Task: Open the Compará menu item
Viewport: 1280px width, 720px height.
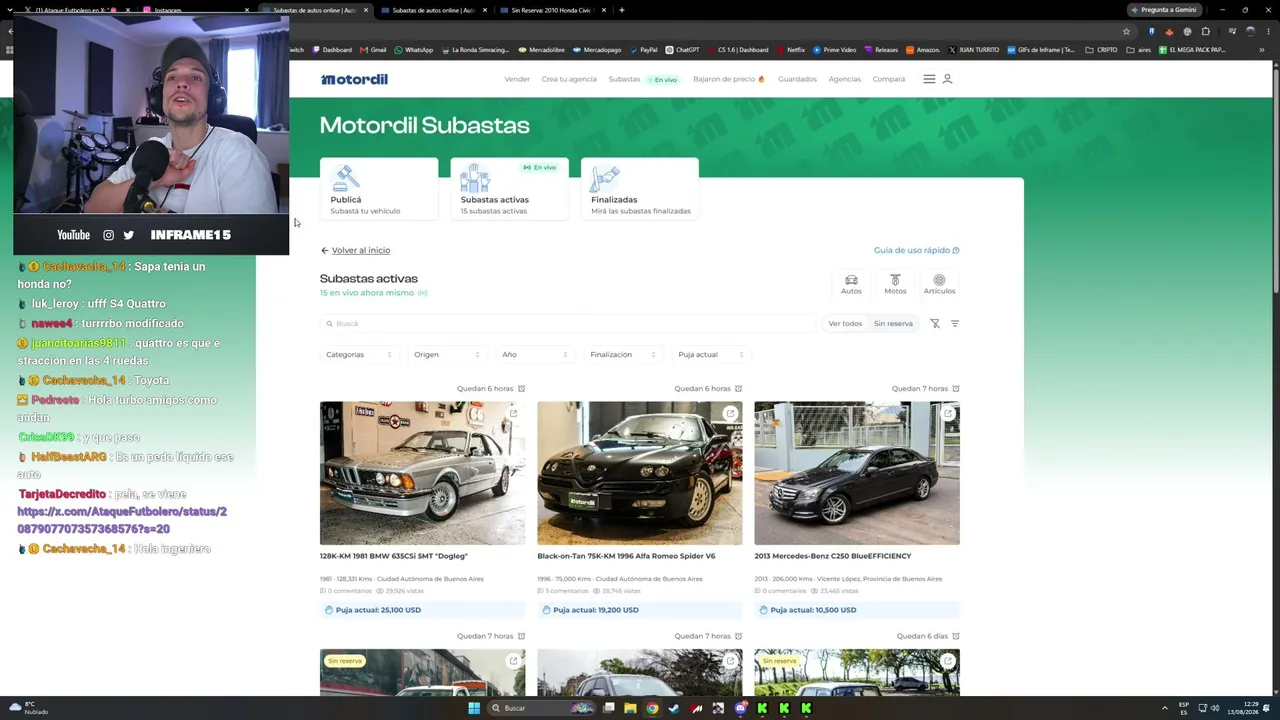Action: pos(889,79)
